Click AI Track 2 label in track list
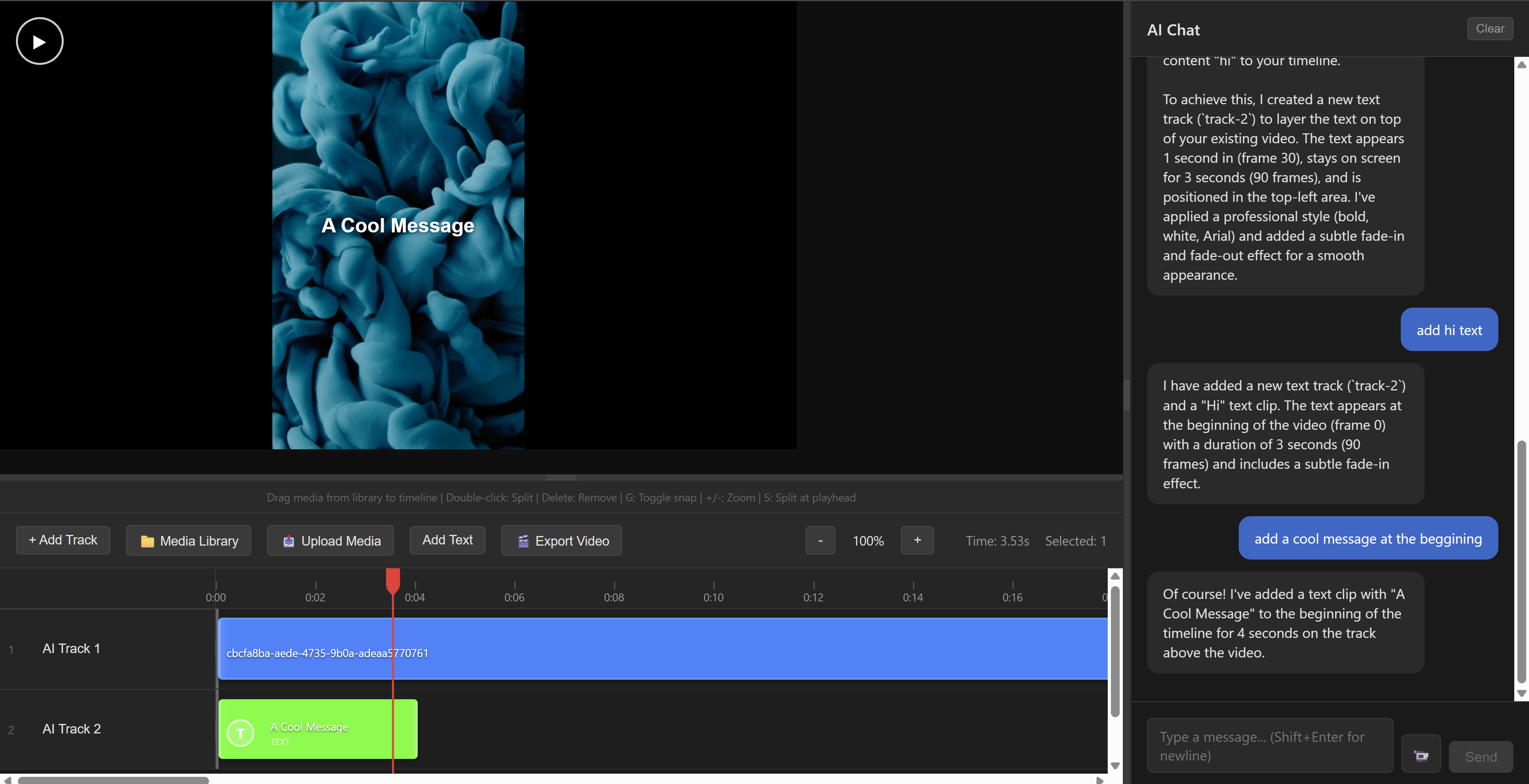 tap(72, 729)
